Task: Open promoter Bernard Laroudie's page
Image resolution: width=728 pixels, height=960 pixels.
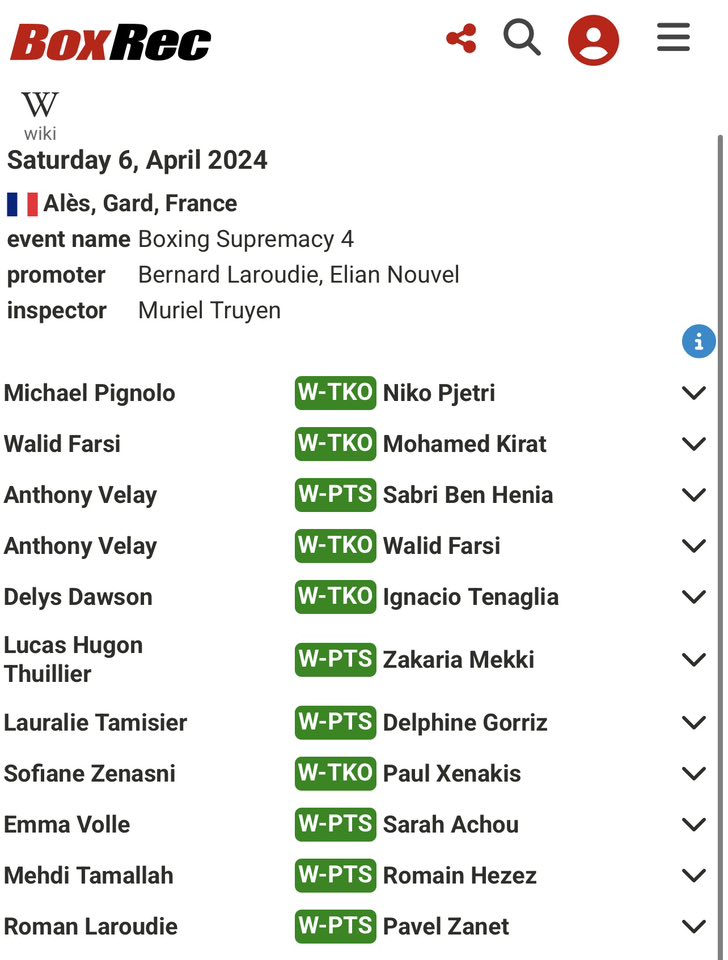Action: pyautogui.click(x=230, y=275)
